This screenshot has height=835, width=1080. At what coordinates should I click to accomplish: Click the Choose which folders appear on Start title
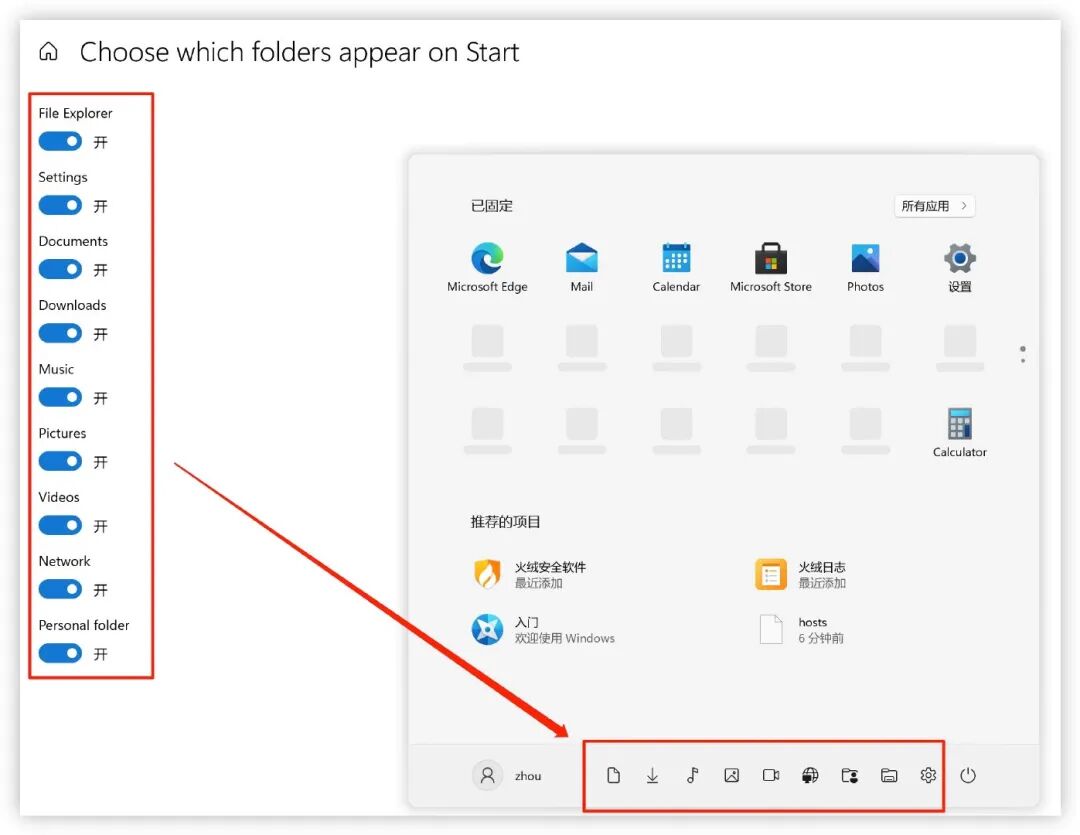[299, 52]
